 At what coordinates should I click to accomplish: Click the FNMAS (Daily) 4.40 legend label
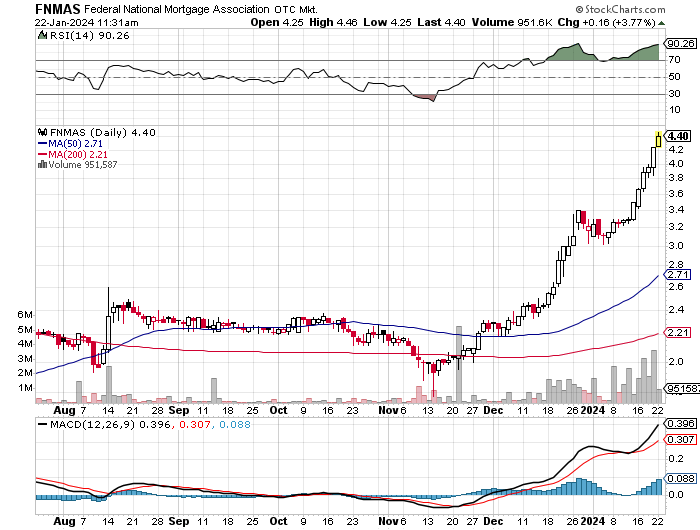[x=103, y=132]
